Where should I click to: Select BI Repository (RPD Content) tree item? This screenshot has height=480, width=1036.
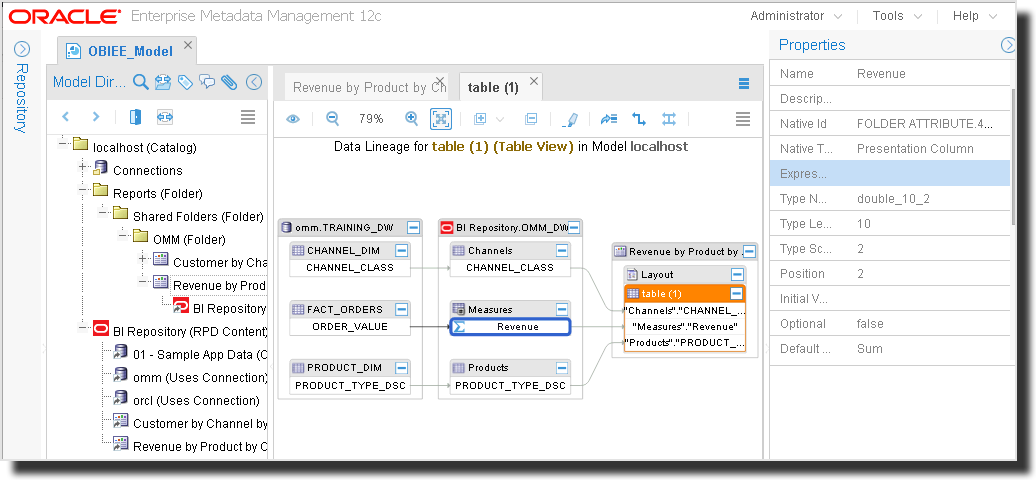[190, 331]
